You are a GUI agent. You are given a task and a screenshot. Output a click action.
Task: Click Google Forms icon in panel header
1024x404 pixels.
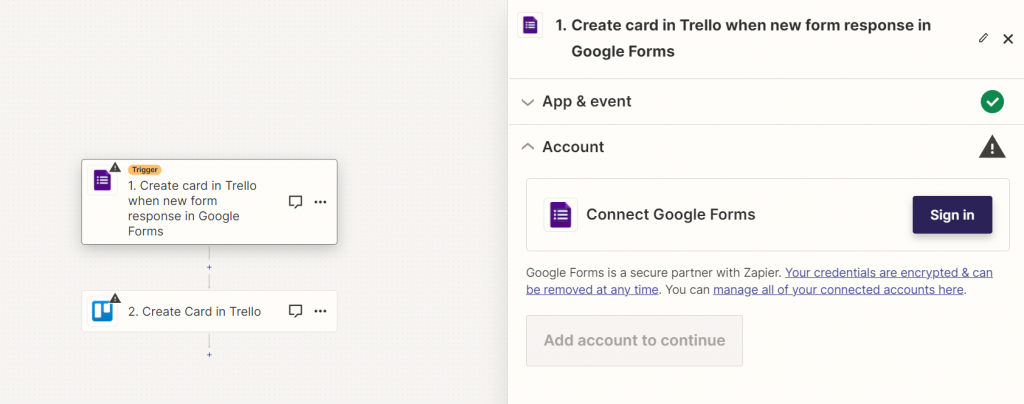point(531,25)
